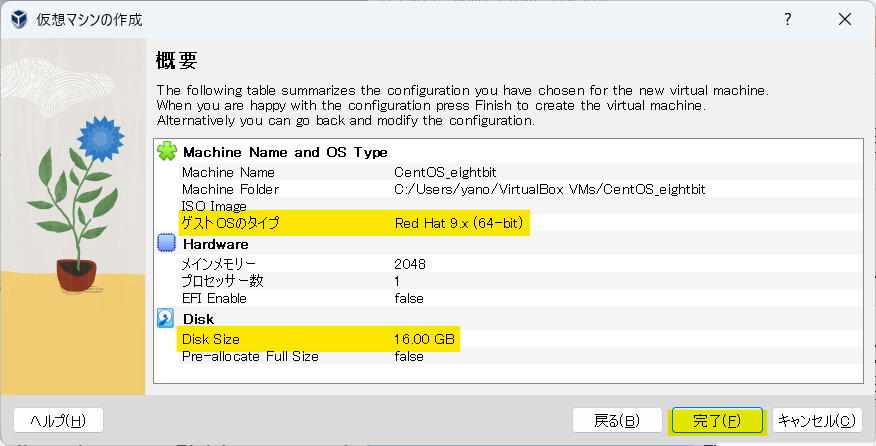Click the Red Hat 9.x (64-bit) value
876x446 pixels.
(459, 224)
